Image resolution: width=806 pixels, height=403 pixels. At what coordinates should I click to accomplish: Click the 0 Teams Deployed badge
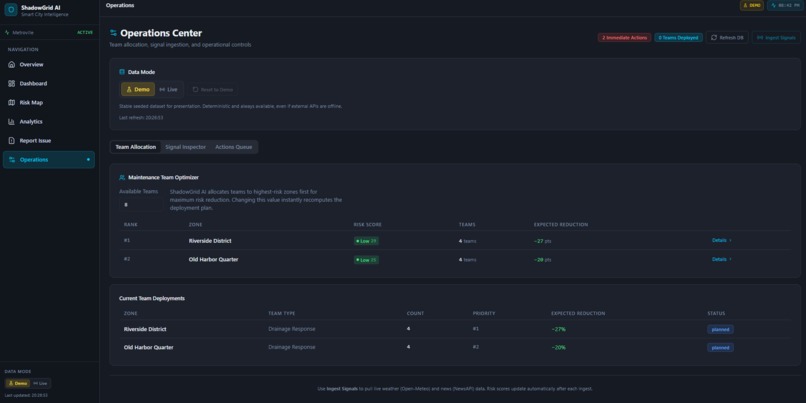coord(679,38)
